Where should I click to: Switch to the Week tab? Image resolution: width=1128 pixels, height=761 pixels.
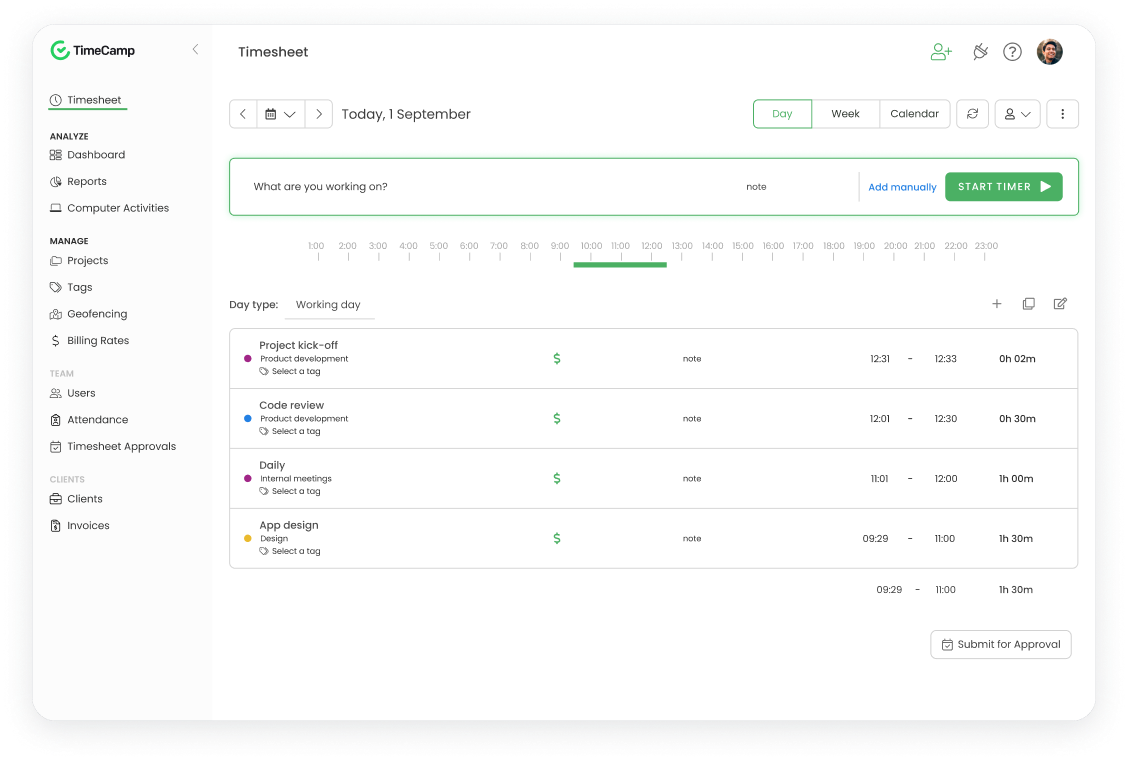[845, 113]
